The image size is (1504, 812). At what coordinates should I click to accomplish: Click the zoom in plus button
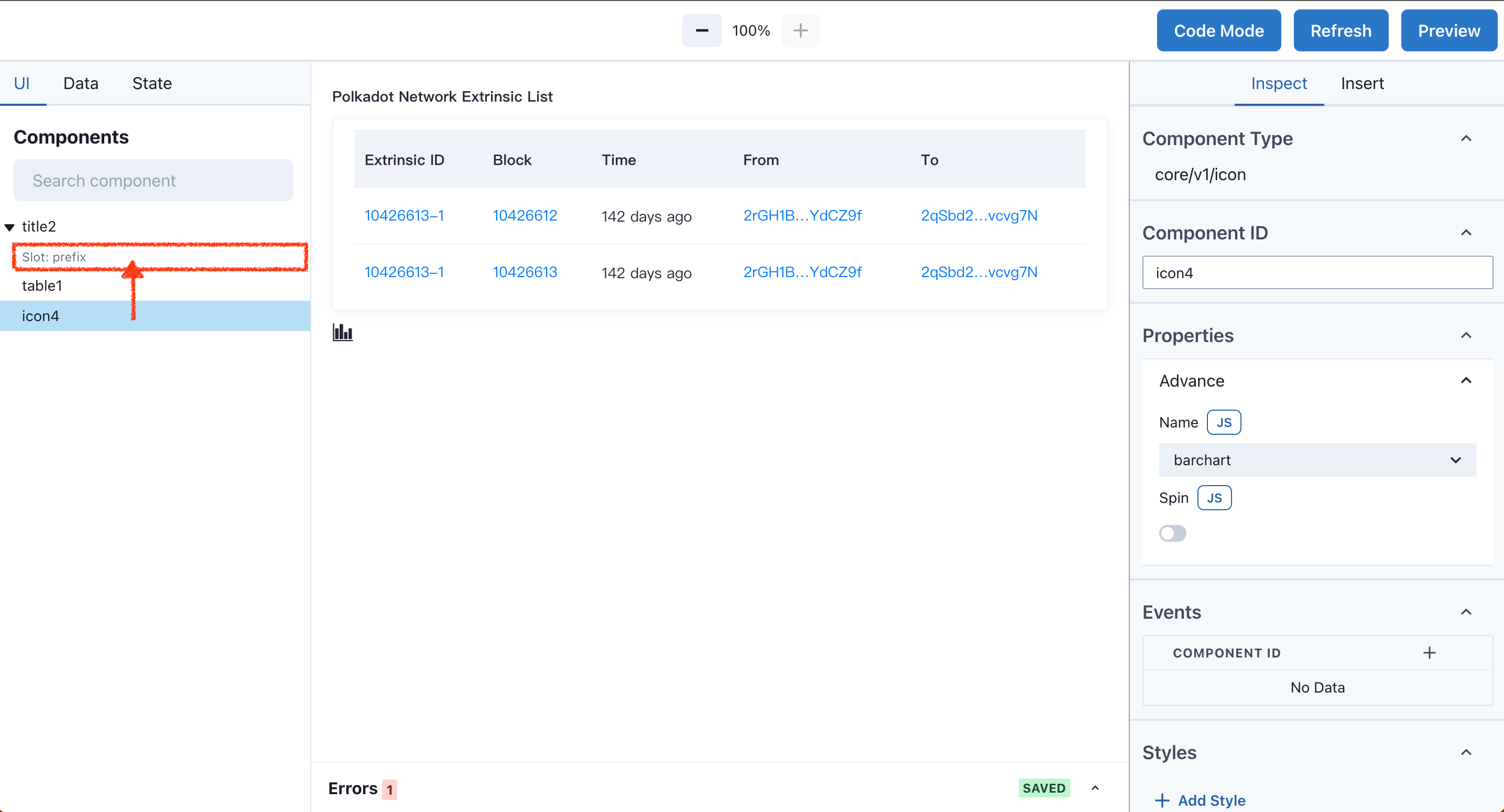click(800, 30)
